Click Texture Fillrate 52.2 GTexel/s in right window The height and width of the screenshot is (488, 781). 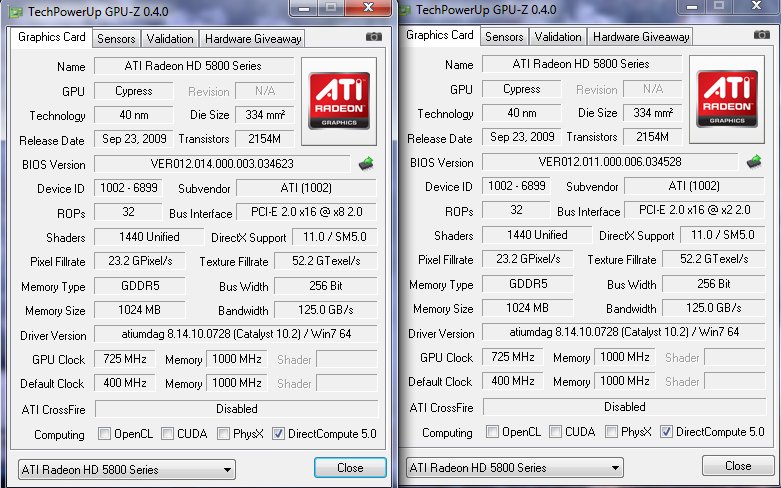point(714,259)
